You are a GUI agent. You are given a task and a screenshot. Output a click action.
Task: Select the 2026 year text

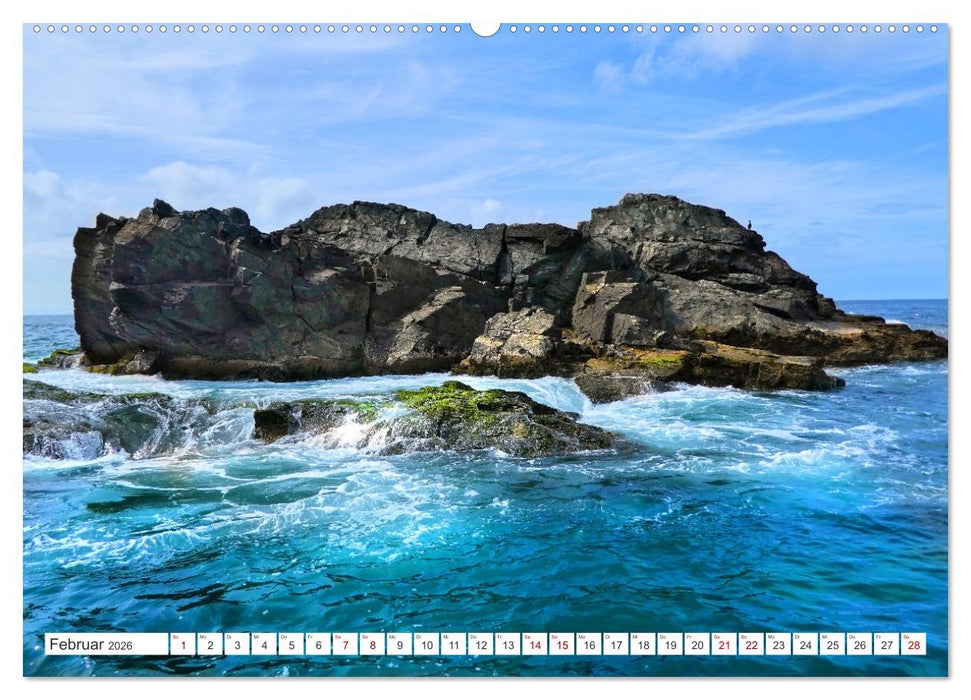(x=120, y=646)
